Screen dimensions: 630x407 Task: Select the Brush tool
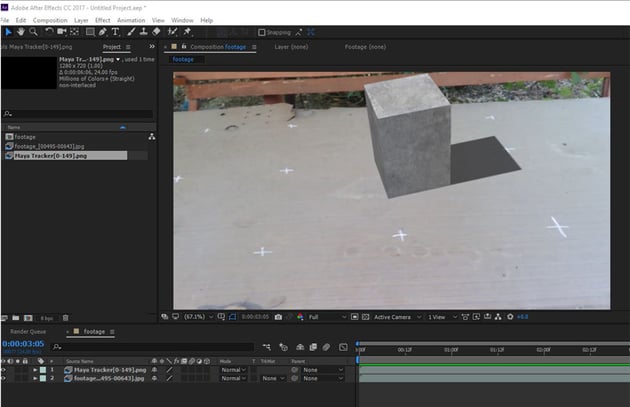(x=131, y=32)
